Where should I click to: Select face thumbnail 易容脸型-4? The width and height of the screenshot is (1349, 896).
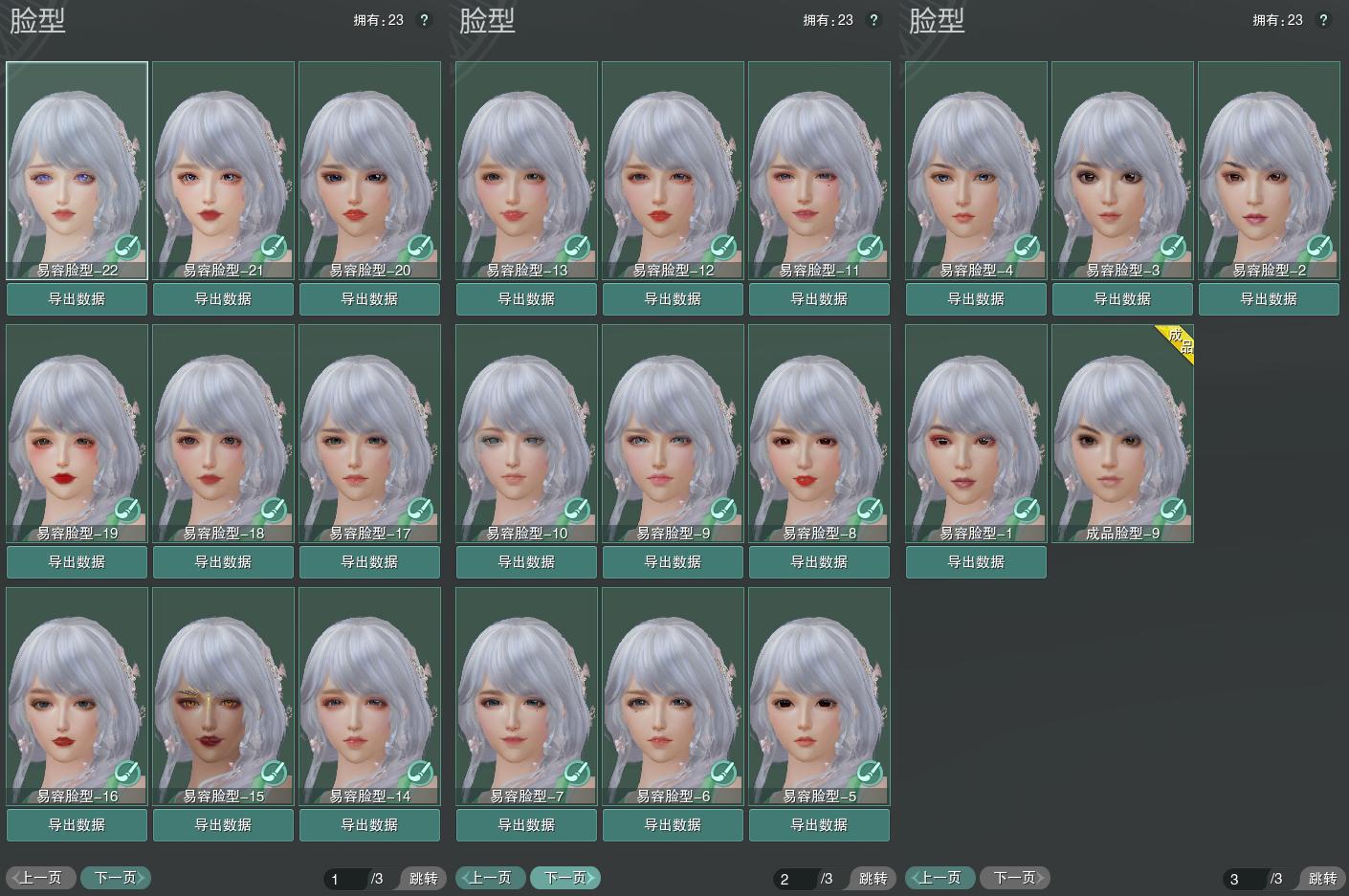pyautogui.click(x=977, y=170)
